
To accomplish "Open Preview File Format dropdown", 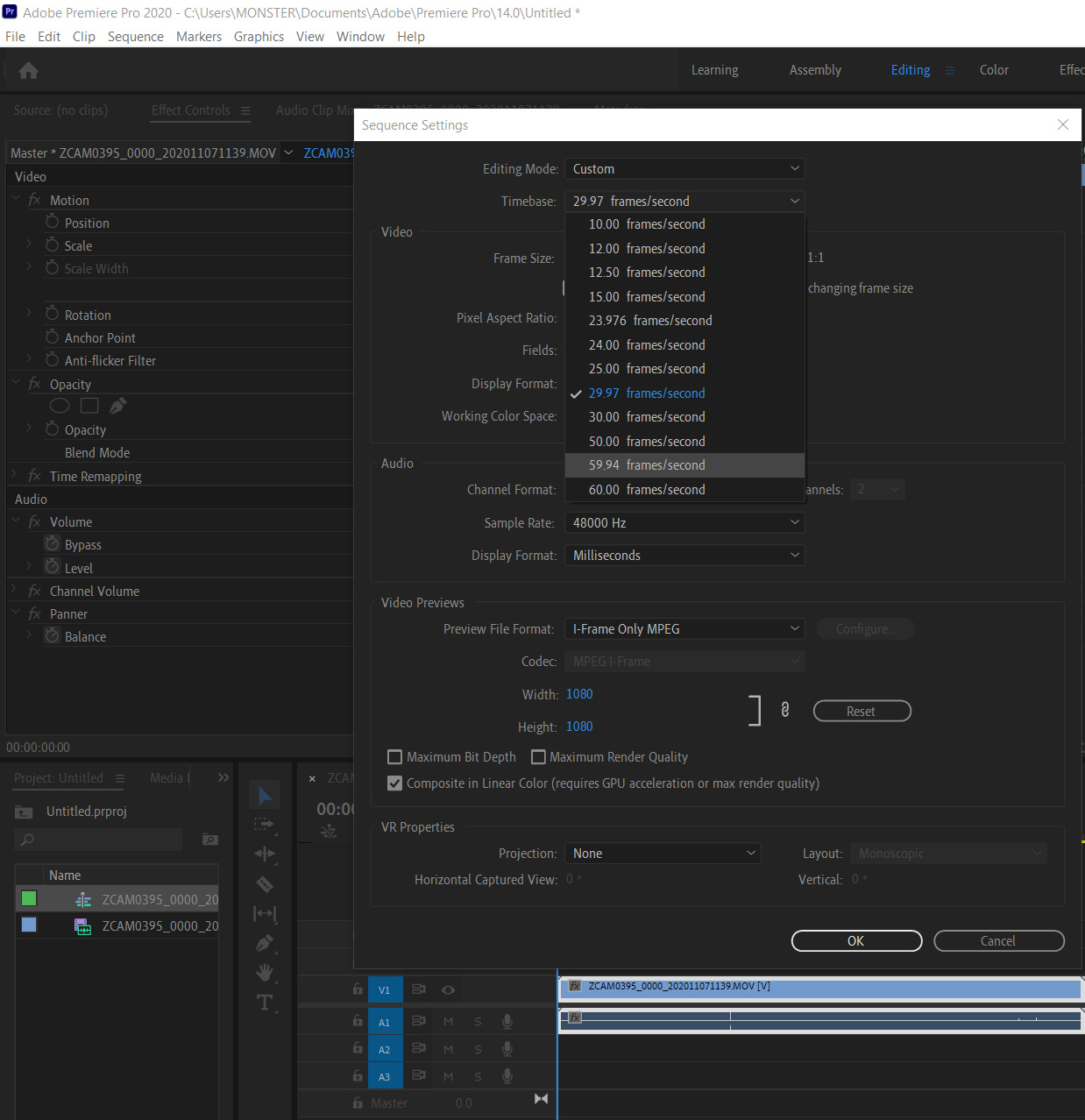I will coord(684,628).
